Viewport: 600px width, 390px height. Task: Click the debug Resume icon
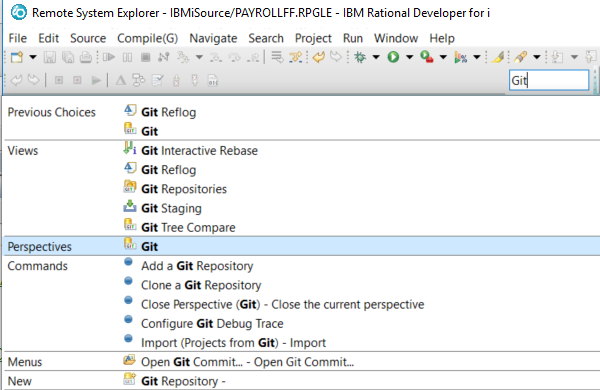[109, 57]
